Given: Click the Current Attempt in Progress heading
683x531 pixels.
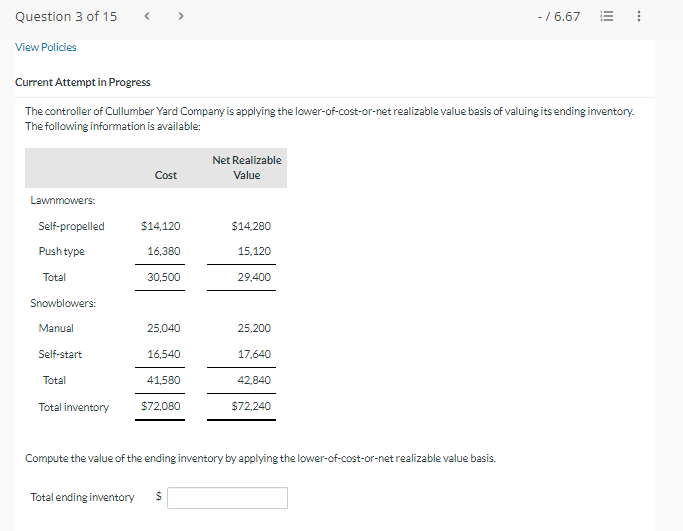Looking at the screenshot, I should pos(83,82).
